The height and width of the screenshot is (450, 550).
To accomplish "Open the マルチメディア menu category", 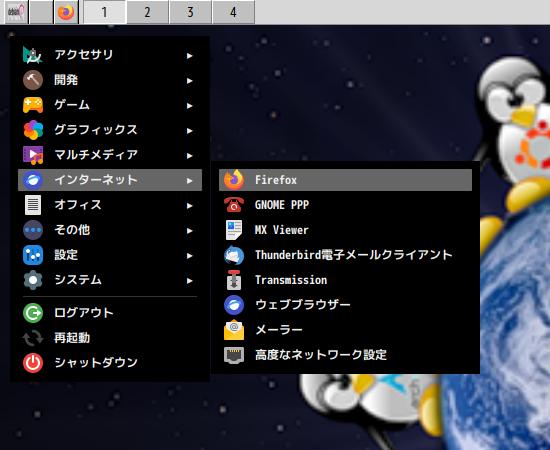I will [x=110, y=155].
